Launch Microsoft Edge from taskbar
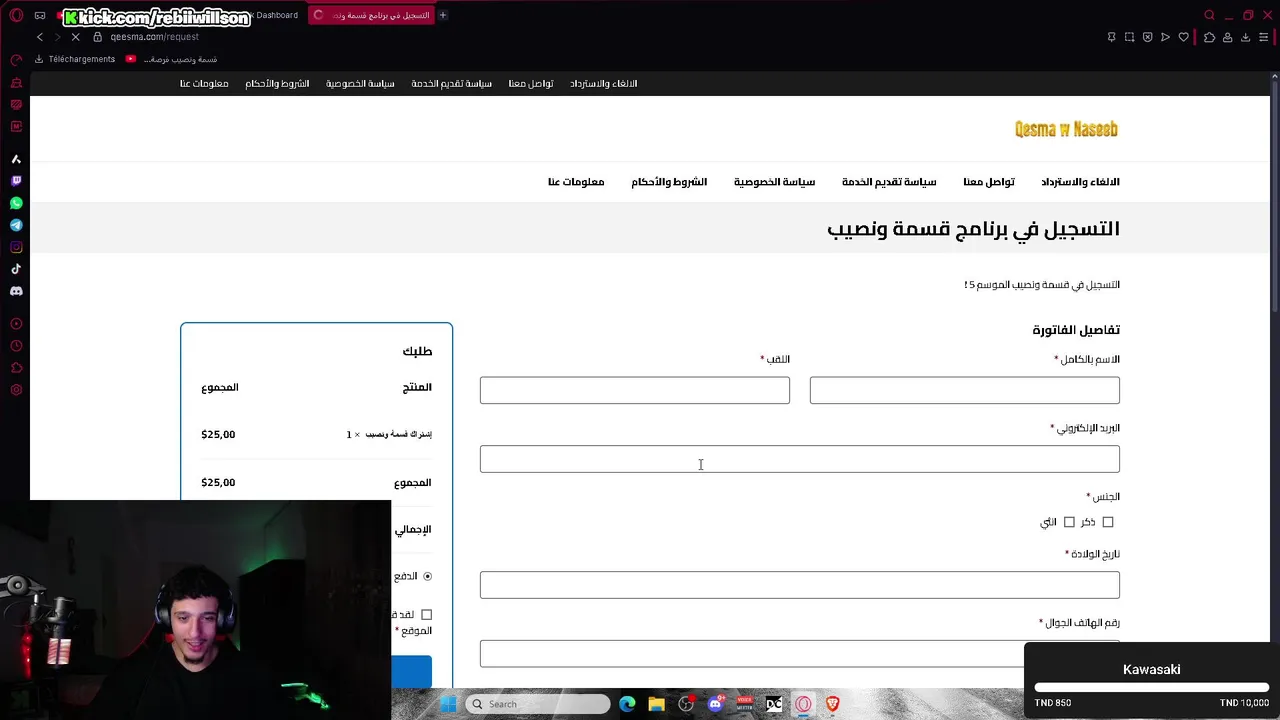Image resolution: width=1280 pixels, height=720 pixels. [627, 704]
